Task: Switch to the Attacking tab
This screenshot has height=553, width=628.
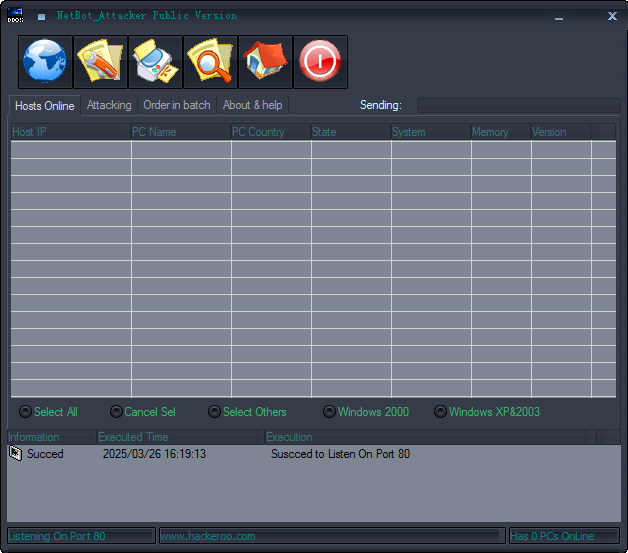Action: 109,105
